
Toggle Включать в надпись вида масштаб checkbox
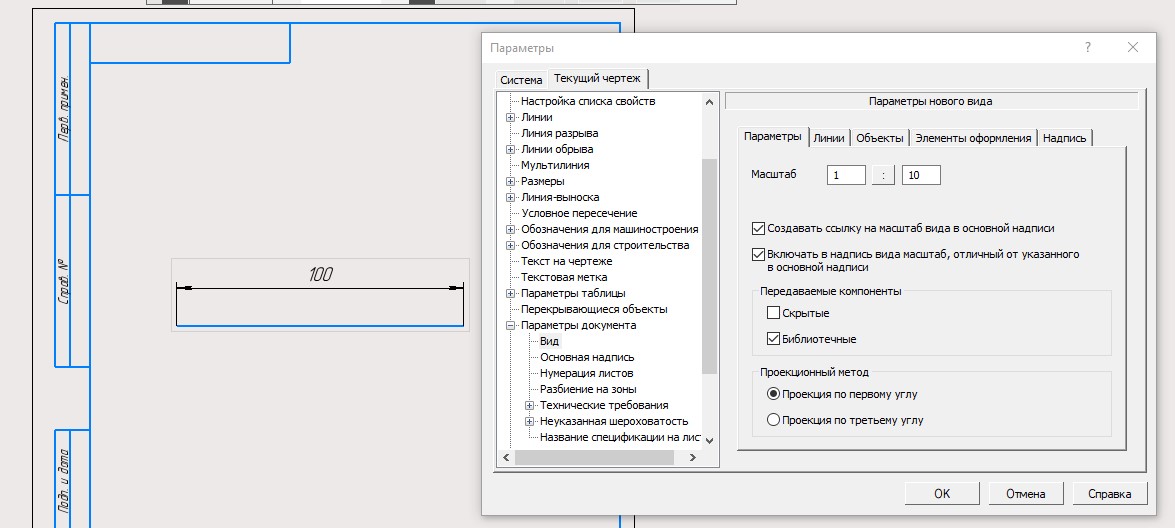759,255
